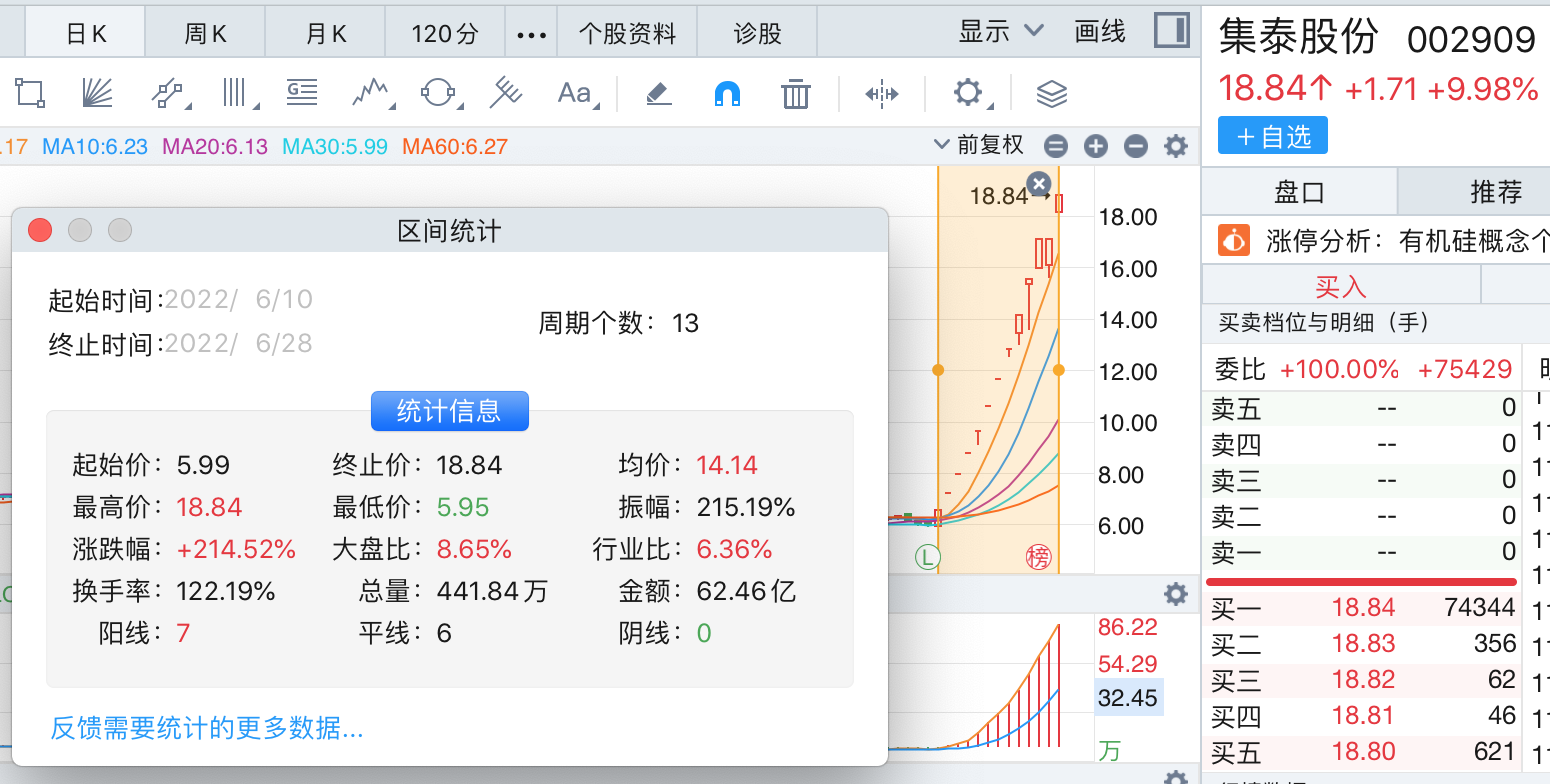Open the 个股资料 tab

[x=627, y=34]
